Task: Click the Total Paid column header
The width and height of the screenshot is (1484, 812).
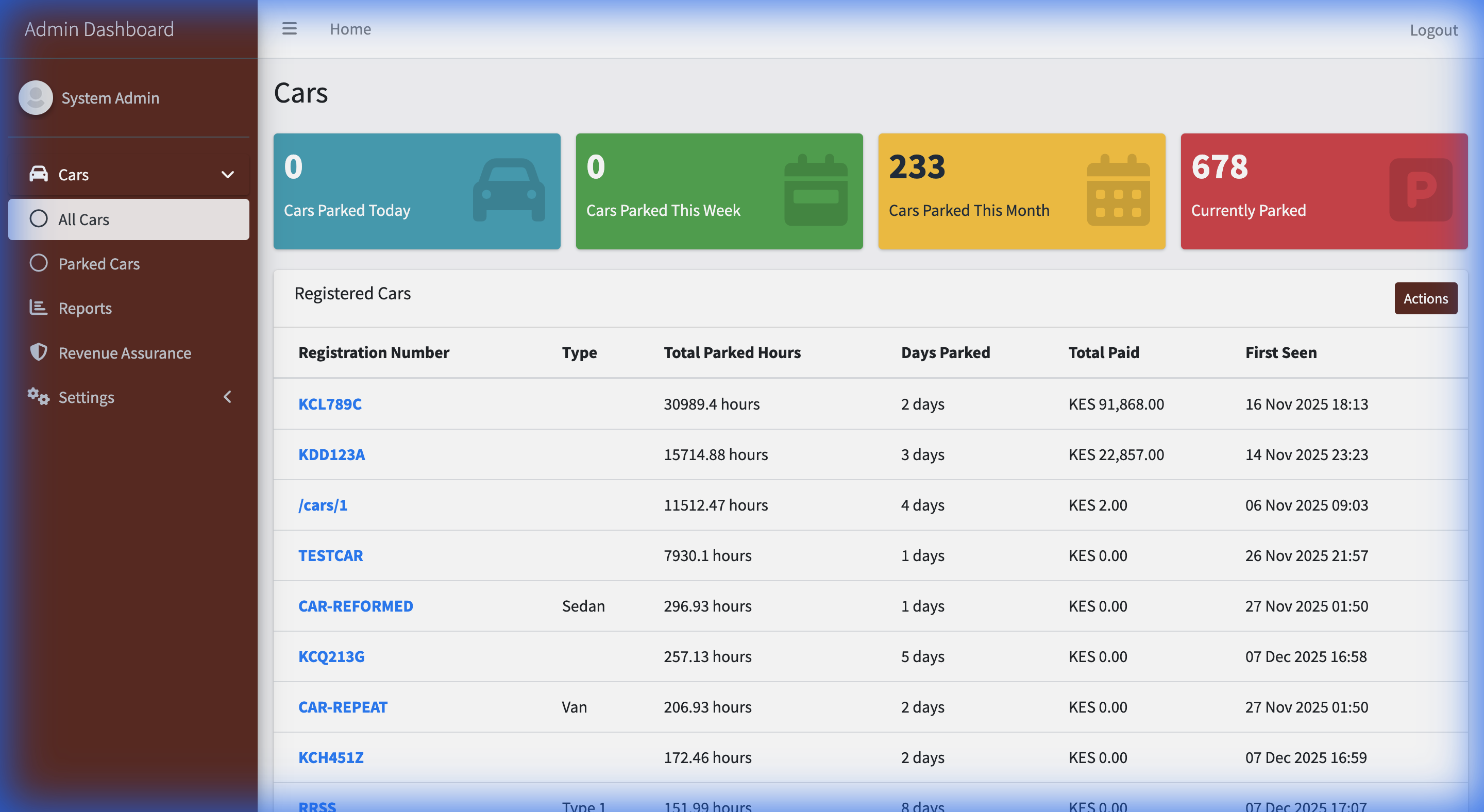Action: (x=1104, y=352)
